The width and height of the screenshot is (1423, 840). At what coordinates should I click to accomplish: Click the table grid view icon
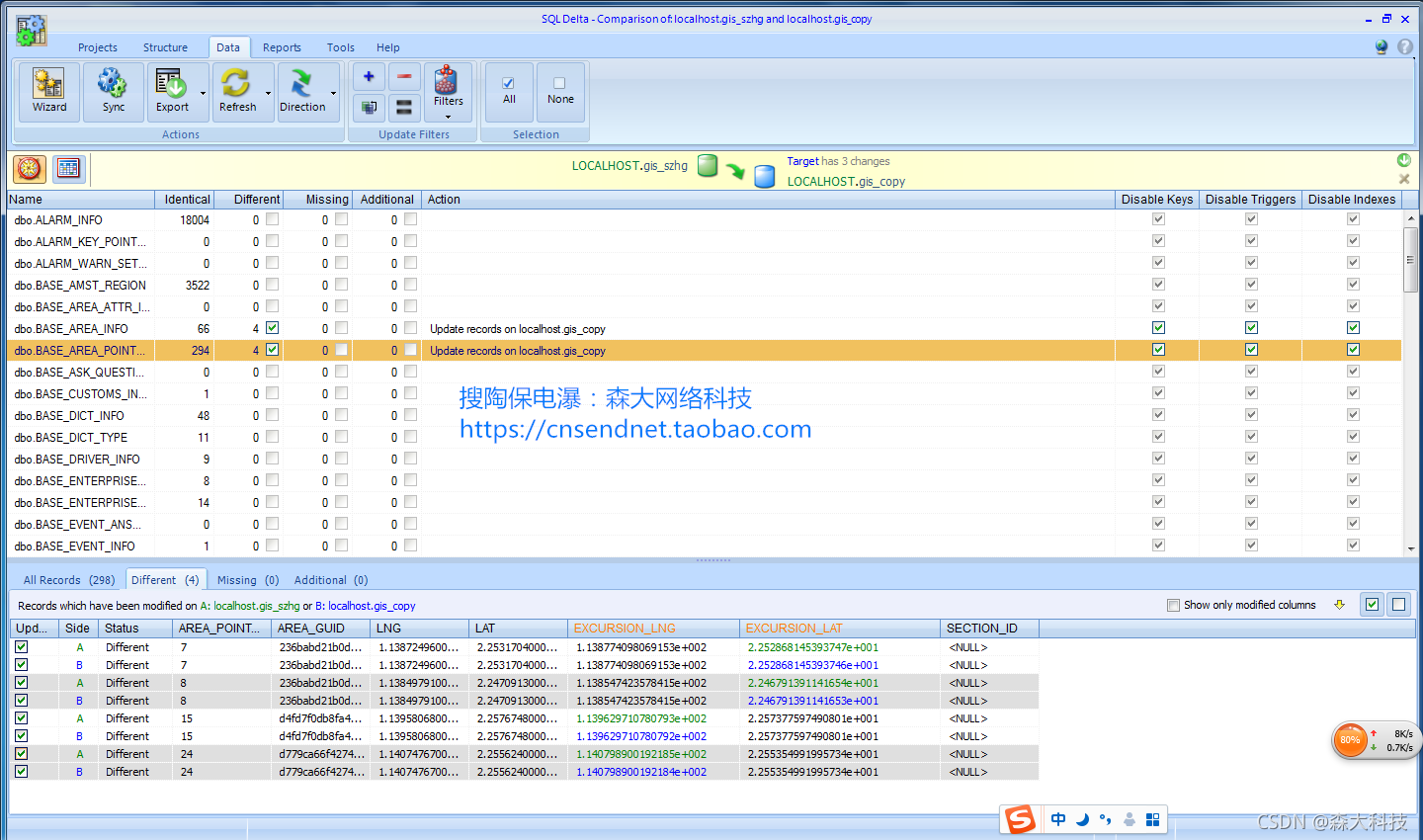point(68,169)
